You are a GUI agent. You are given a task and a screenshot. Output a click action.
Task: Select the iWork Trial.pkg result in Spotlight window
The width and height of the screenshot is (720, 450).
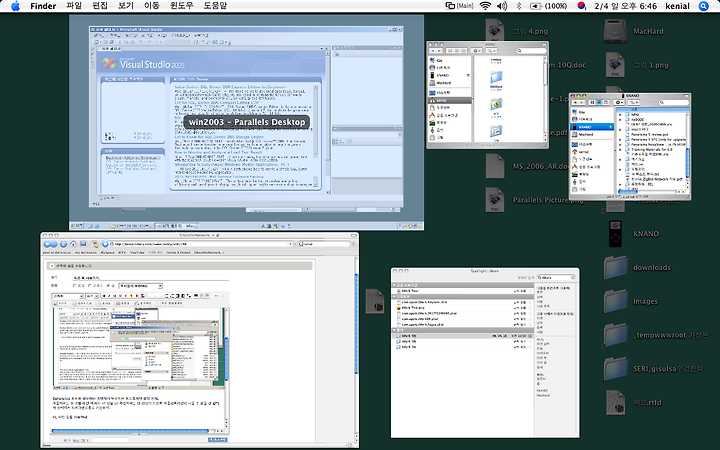click(x=462, y=308)
